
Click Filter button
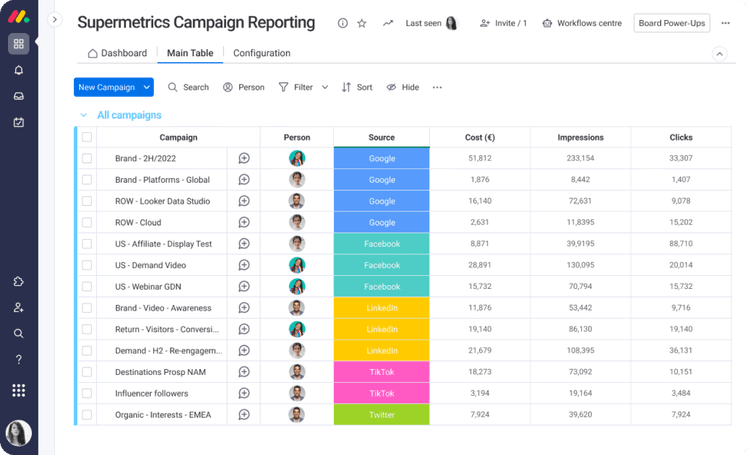point(296,87)
